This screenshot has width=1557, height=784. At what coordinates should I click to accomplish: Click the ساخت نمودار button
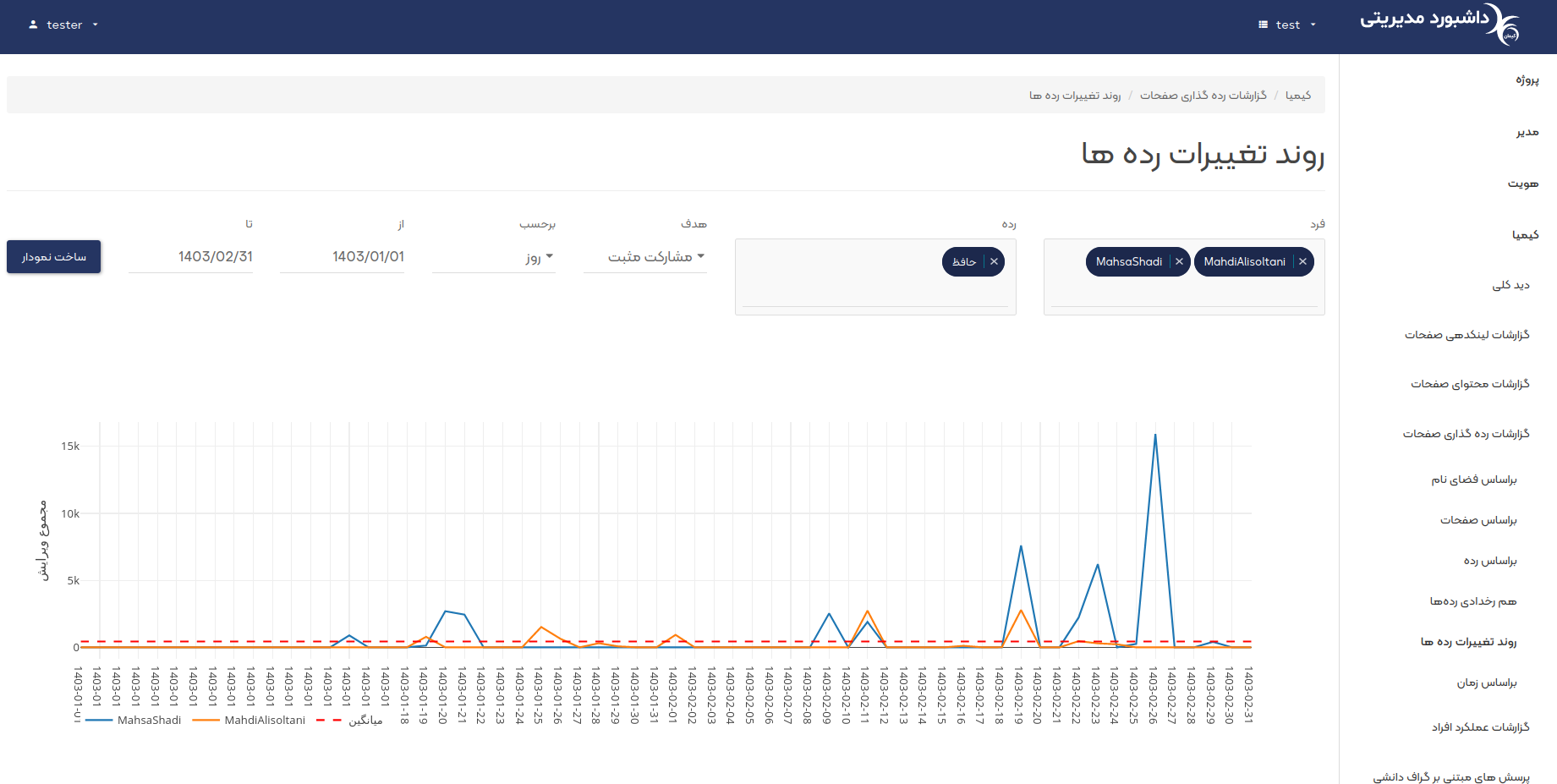click(x=54, y=257)
